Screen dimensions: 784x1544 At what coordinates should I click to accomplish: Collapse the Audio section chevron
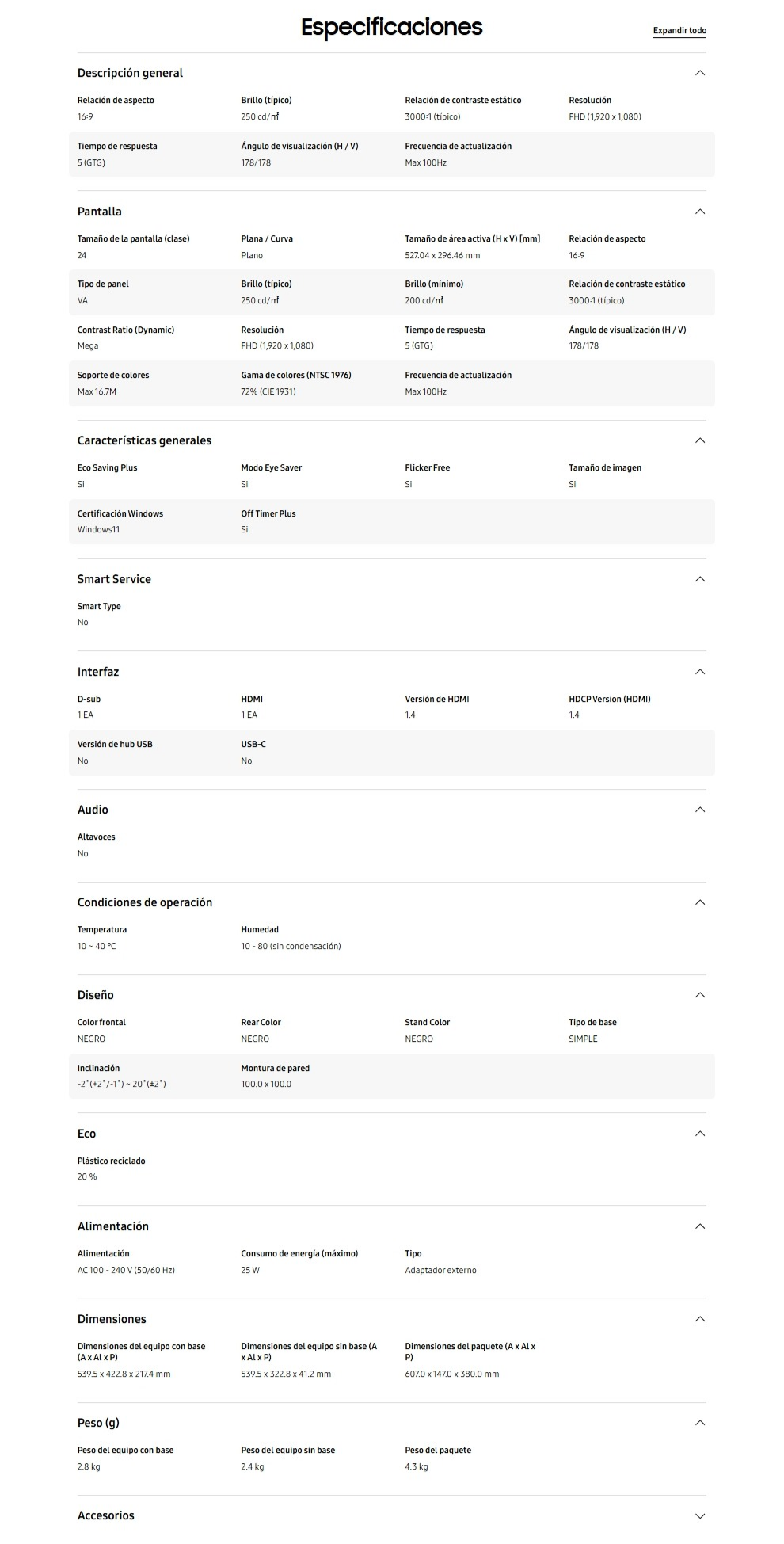pos(699,810)
